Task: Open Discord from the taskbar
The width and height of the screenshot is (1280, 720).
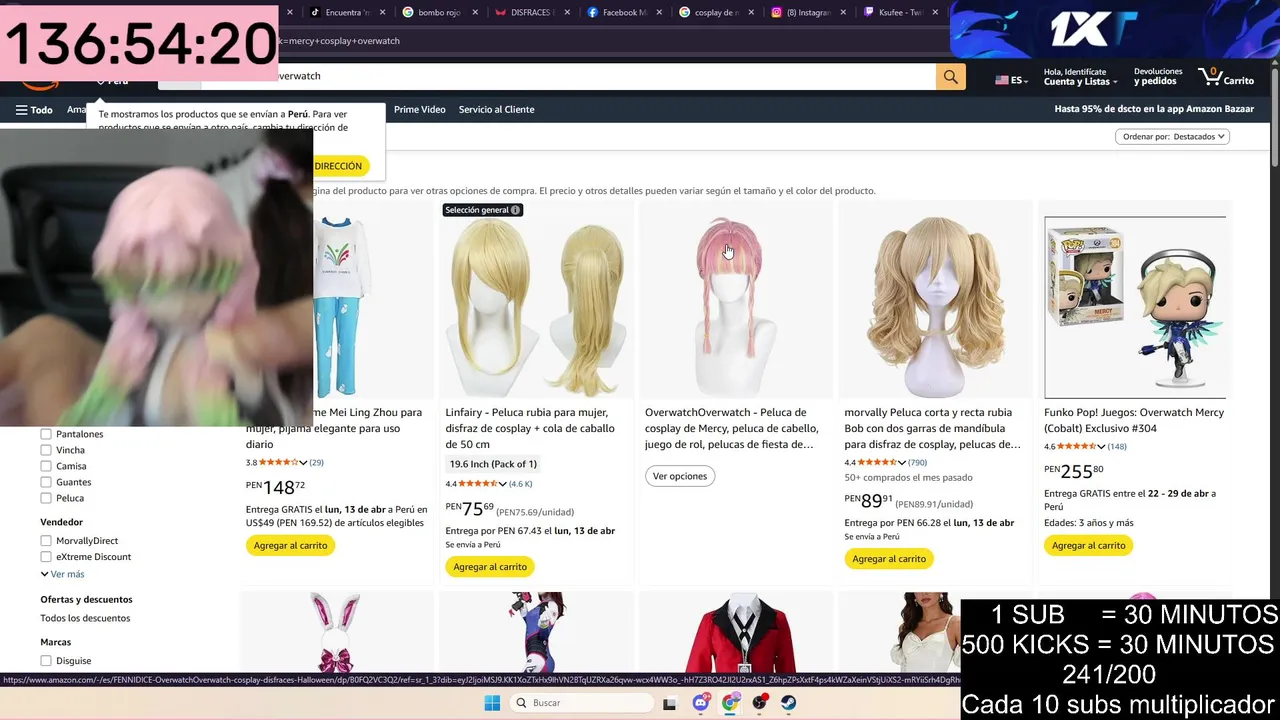Action: click(x=701, y=703)
